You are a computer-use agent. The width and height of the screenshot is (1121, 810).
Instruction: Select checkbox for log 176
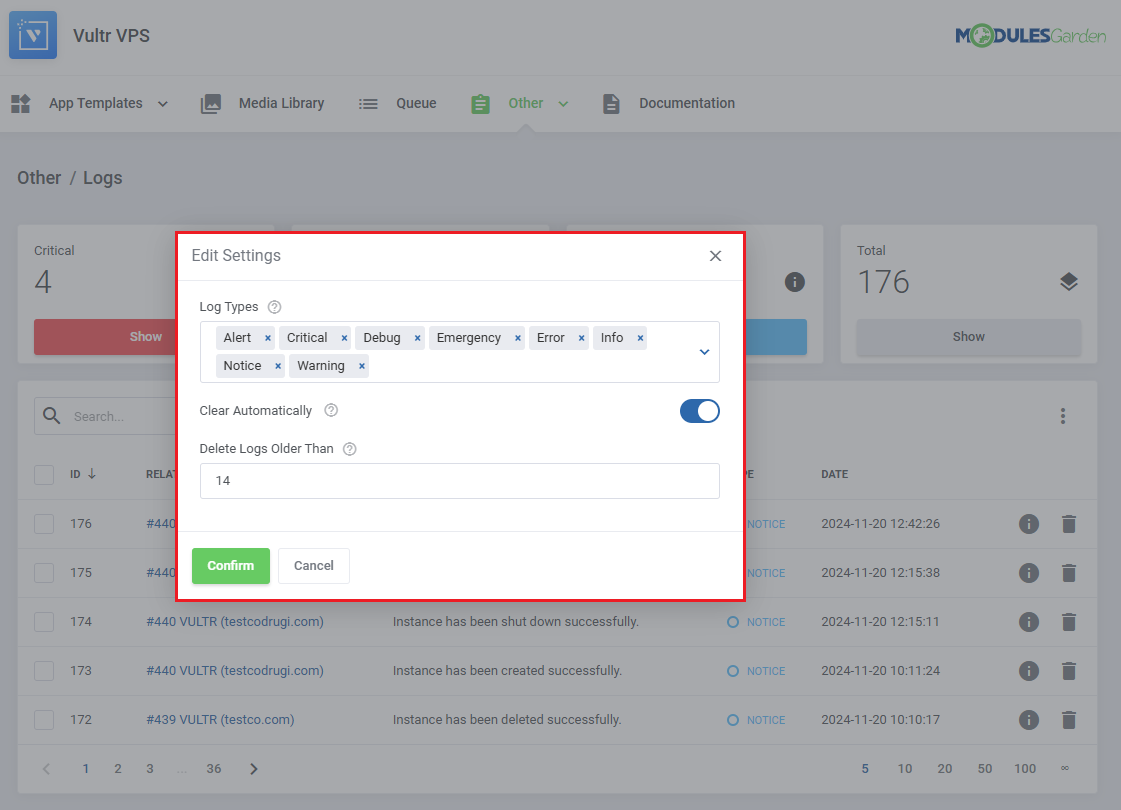(x=44, y=524)
